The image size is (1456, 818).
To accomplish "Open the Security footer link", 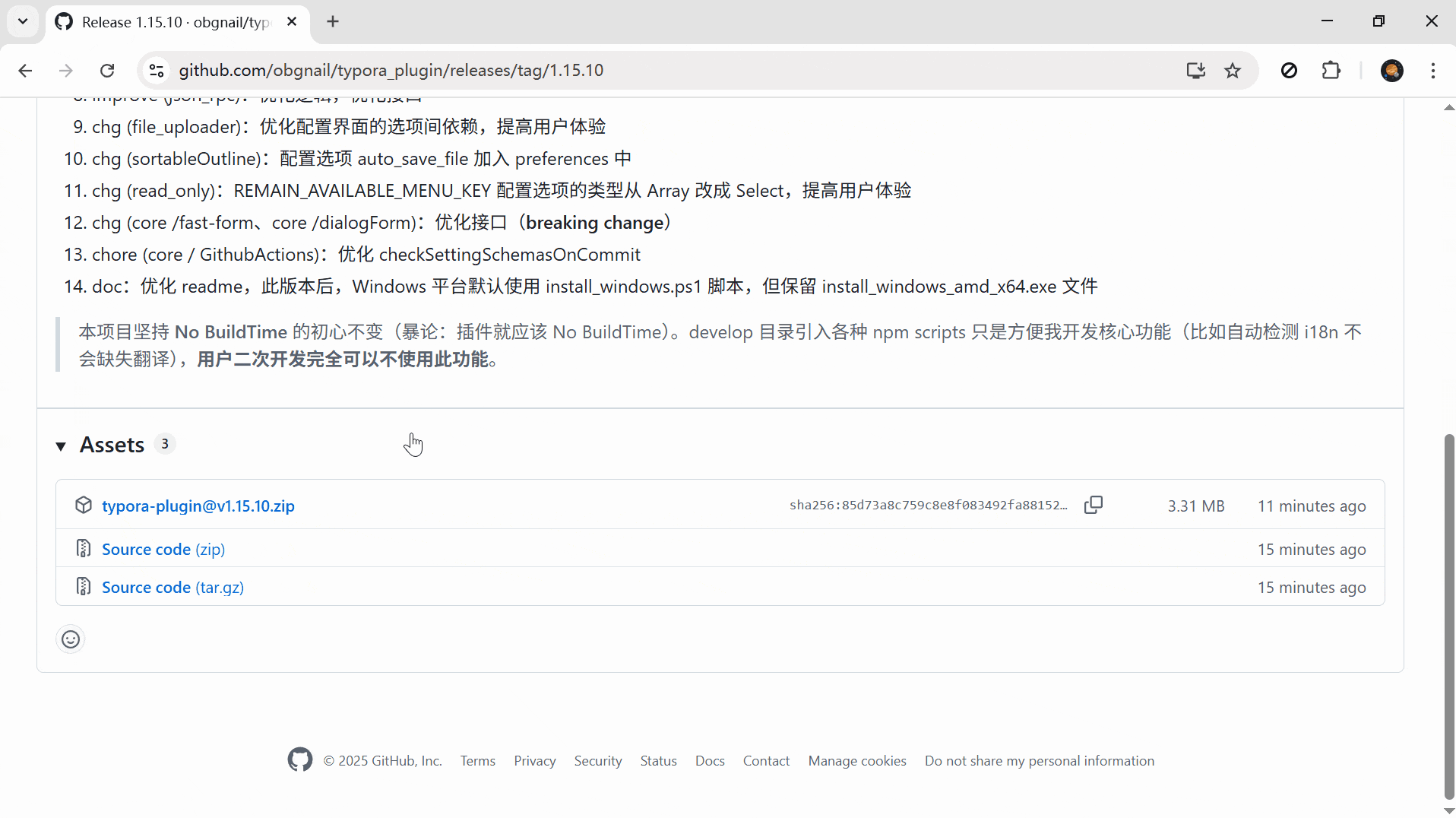I will point(598,760).
